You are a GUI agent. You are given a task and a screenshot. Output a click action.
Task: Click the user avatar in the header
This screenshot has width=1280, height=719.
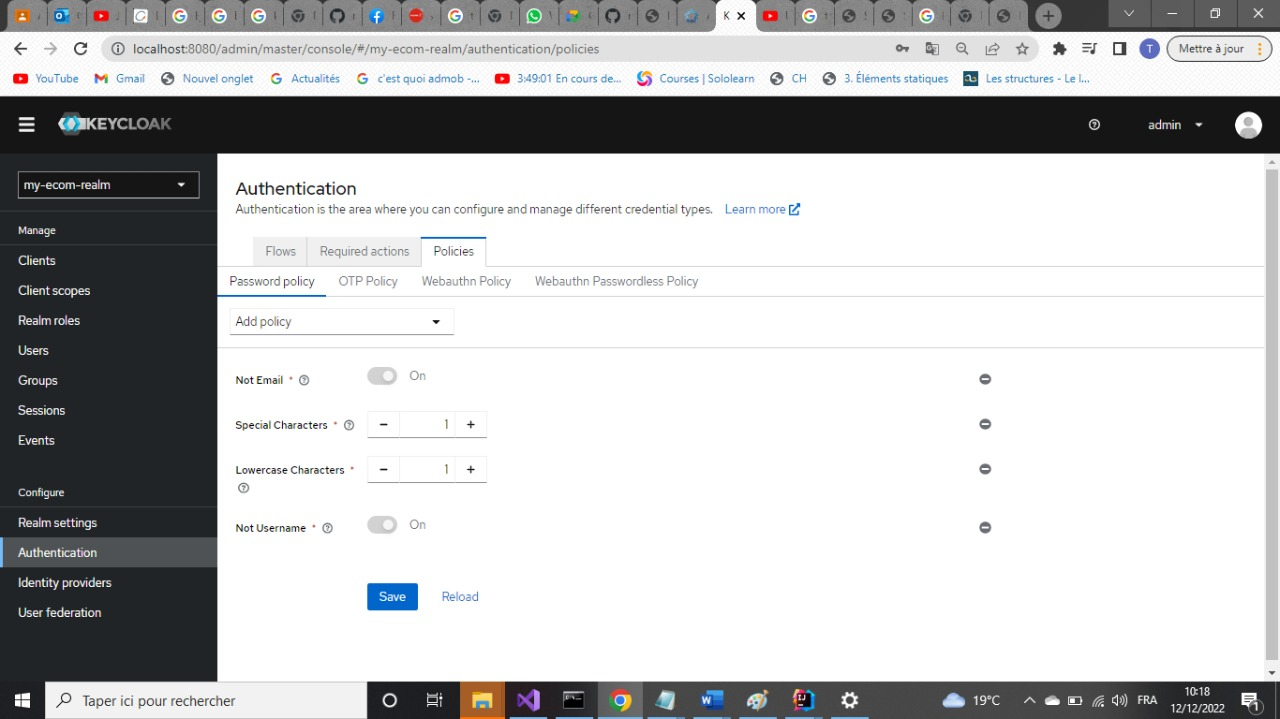(x=1248, y=124)
